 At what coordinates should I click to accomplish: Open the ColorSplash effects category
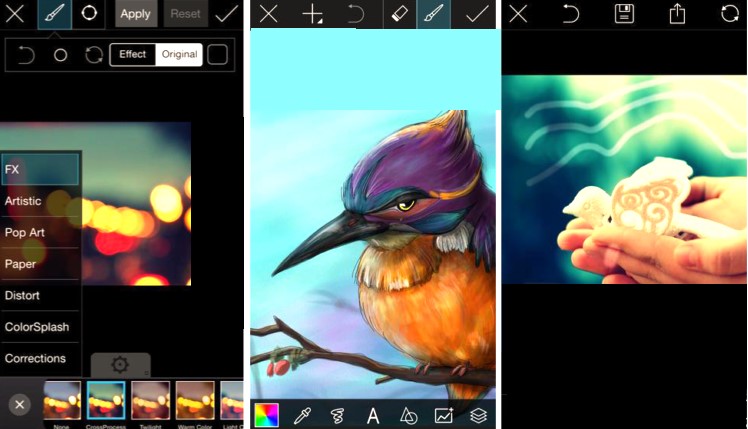40,327
